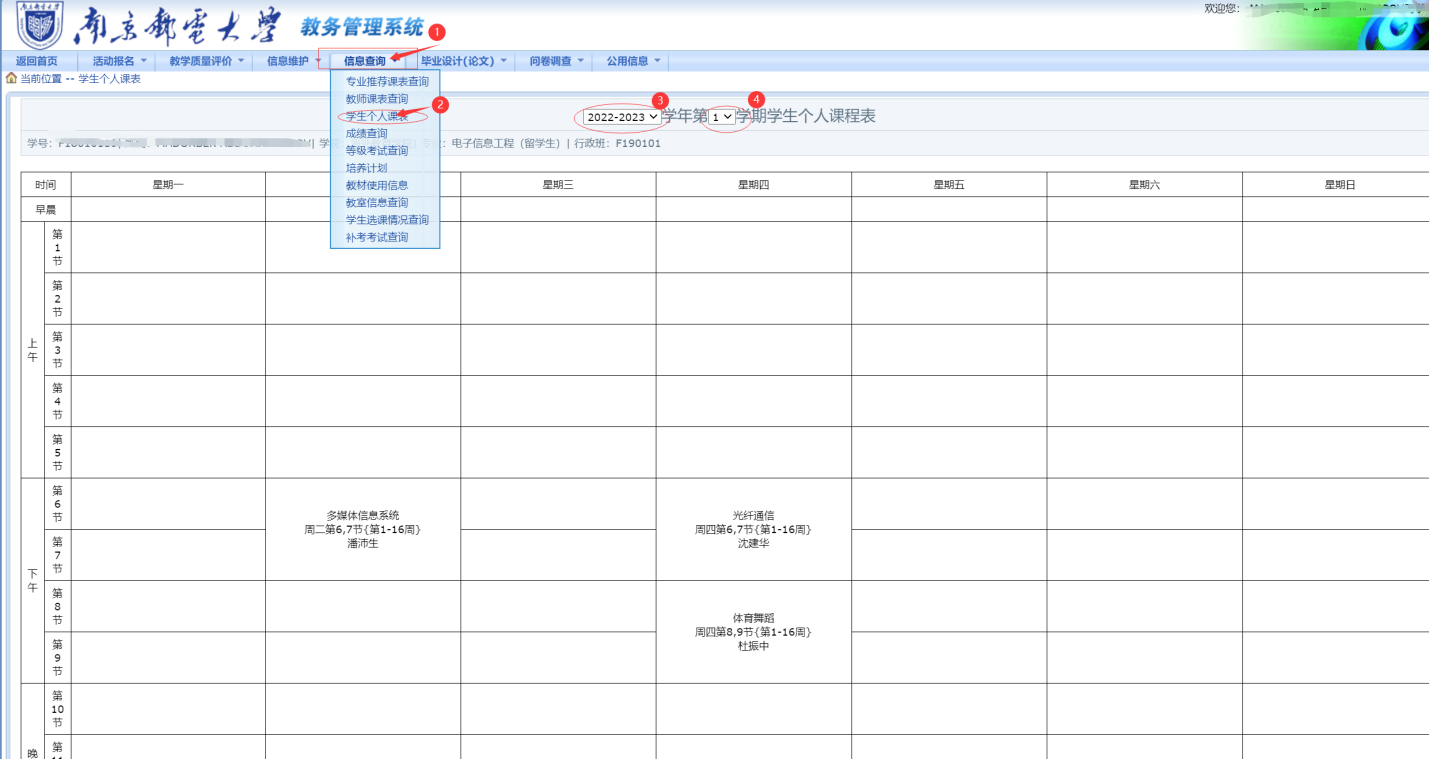Click the 体育舞蹈 course cell
Image resolution: width=1429 pixels, height=759 pixels.
click(754, 632)
